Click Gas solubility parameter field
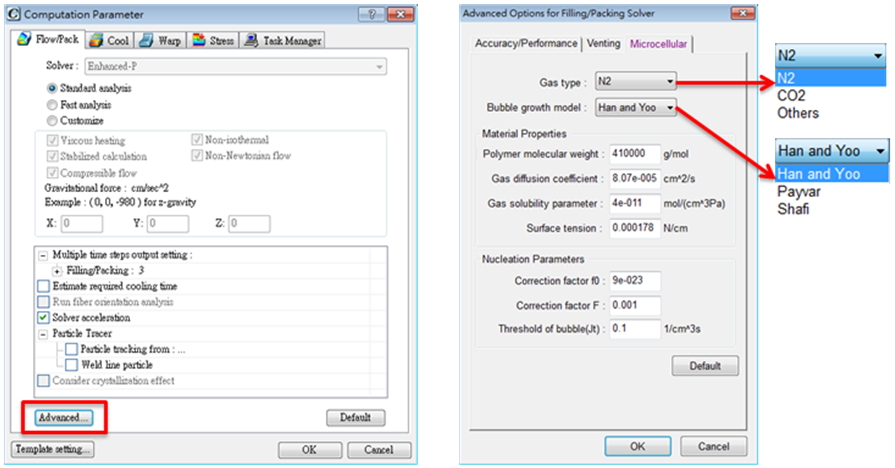The width and height of the screenshot is (895, 468). [x=635, y=203]
